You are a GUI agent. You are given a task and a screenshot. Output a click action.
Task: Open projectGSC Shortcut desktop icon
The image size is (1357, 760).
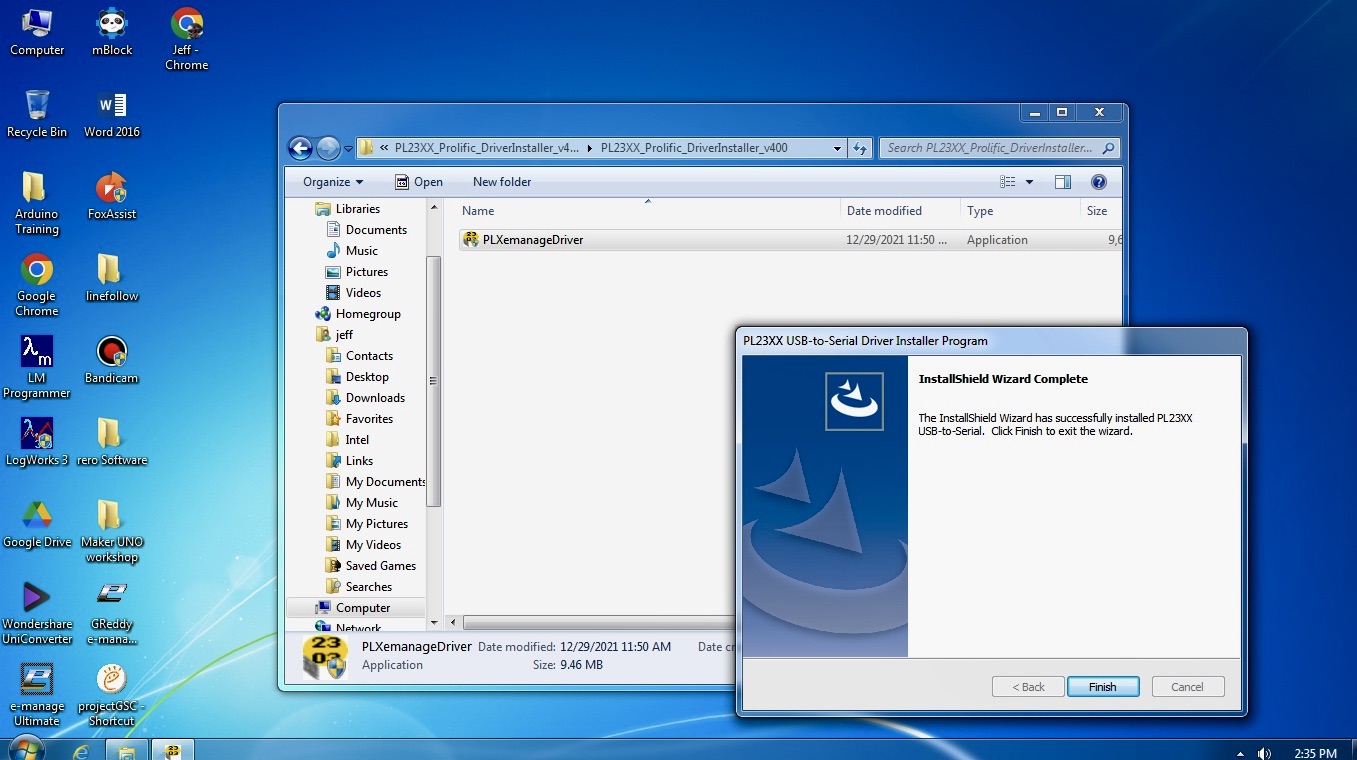[x=112, y=695]
